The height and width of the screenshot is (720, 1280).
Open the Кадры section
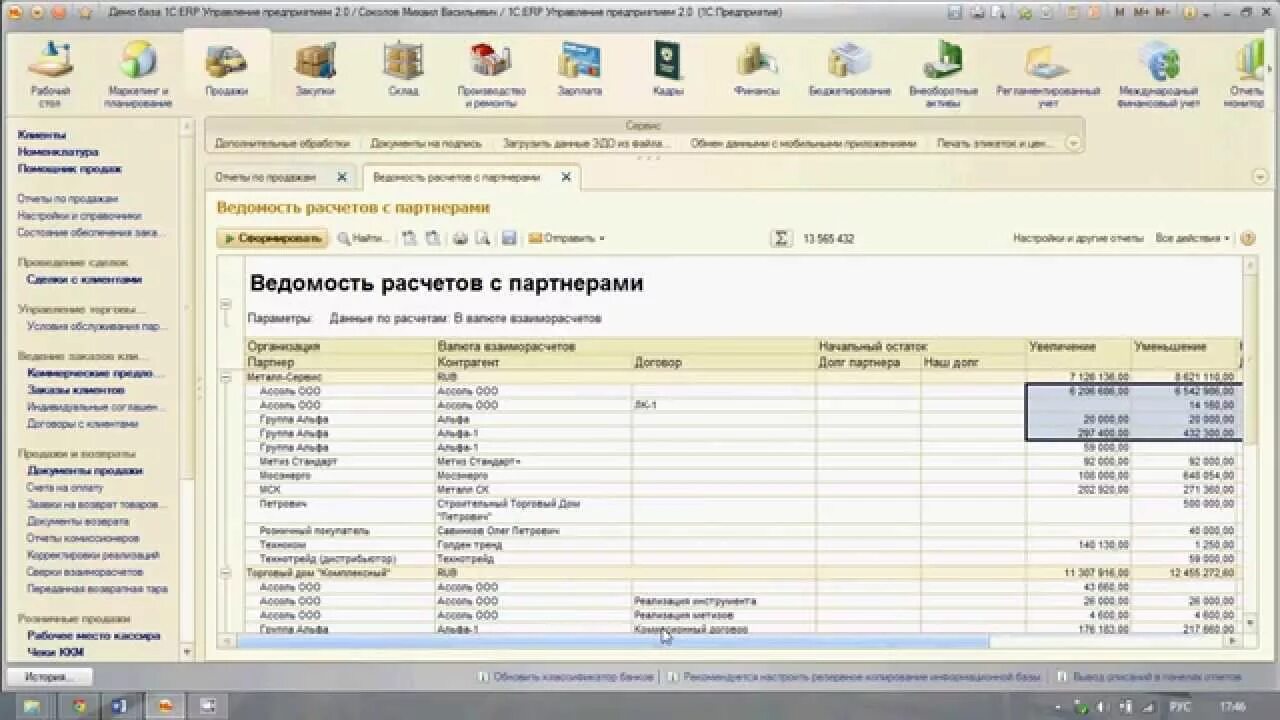click(x=668, y=69)
